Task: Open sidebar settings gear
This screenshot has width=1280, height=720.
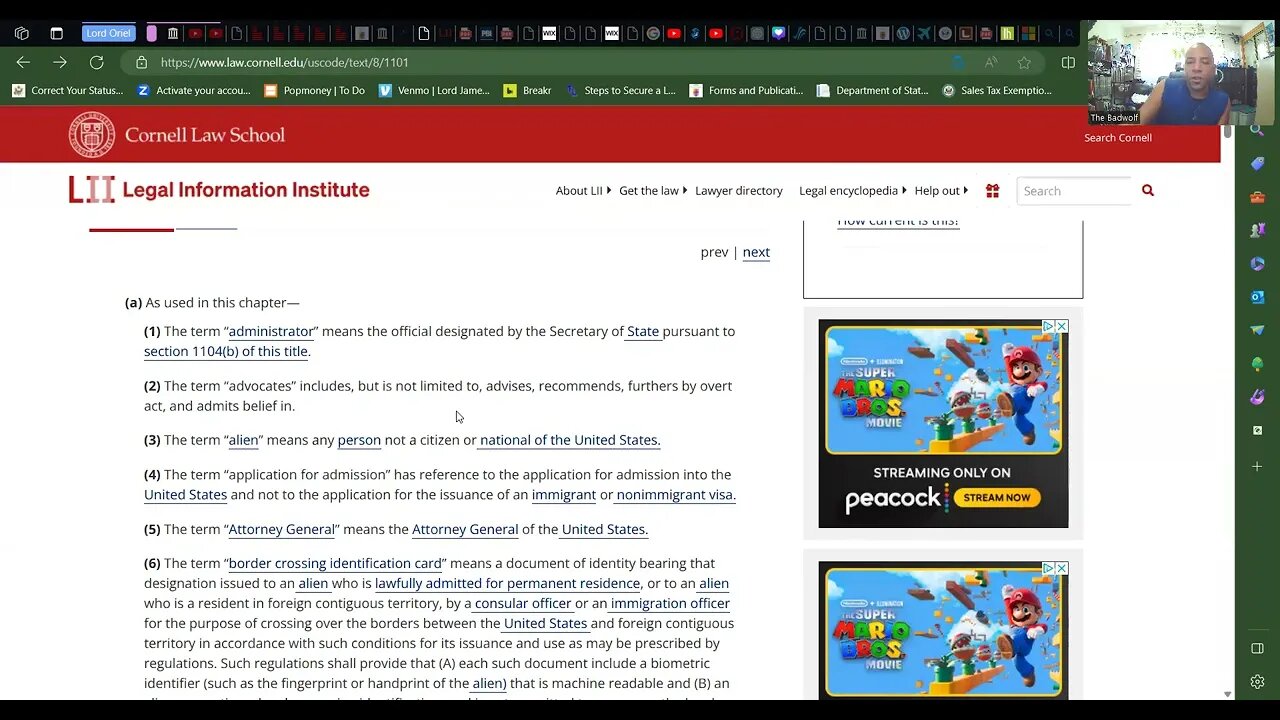Action: tap(1257, 682)
